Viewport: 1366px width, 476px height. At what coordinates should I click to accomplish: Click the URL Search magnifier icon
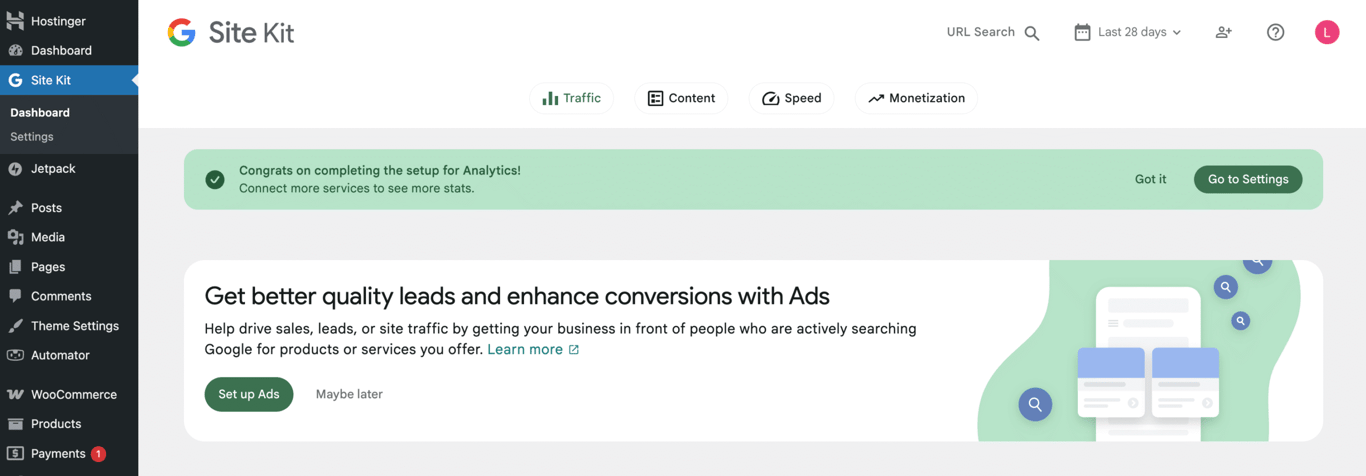(x=1032, y=33)
